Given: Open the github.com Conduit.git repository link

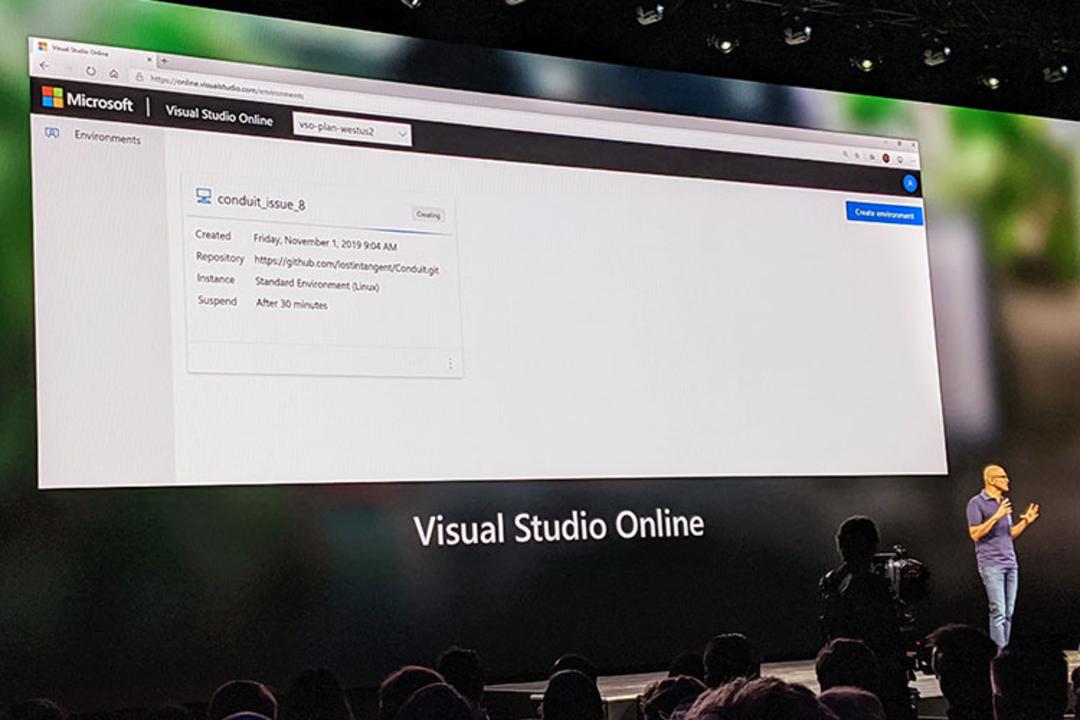Looking at the screenshot, I should [x=346, y=265].
